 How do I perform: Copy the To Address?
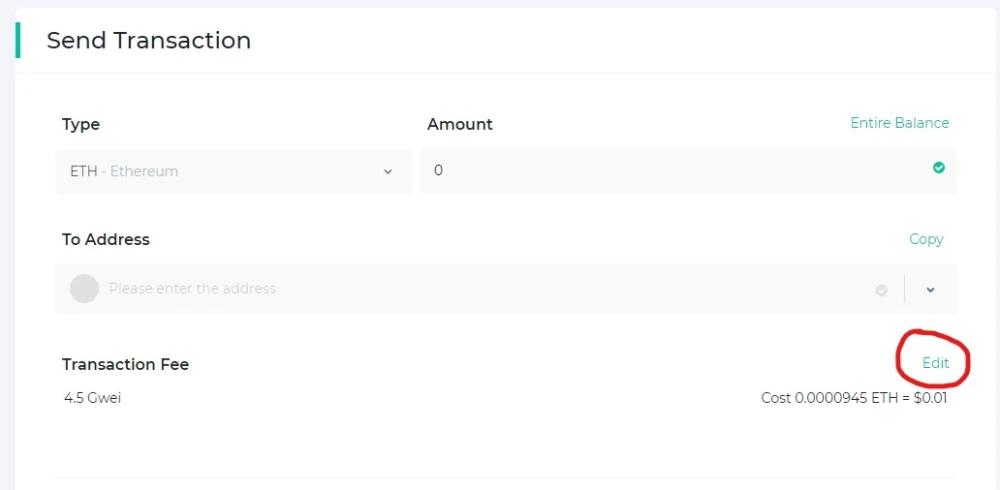(x=926, y=239)
